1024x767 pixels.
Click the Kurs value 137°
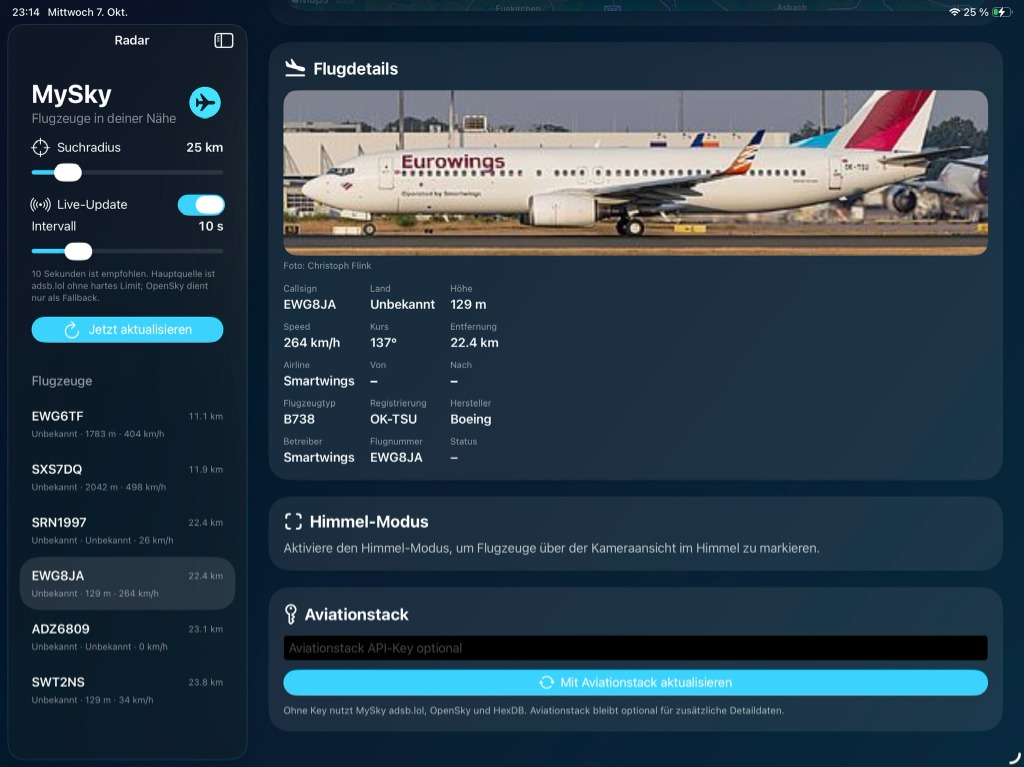[383, 342]
